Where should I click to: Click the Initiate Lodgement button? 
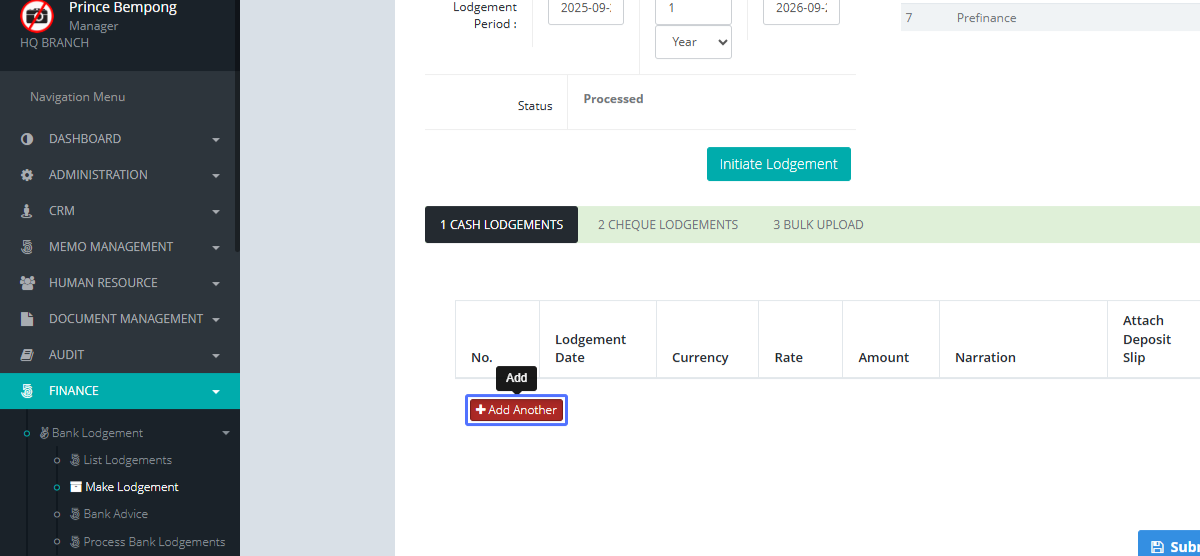click(x=778, y=164)
